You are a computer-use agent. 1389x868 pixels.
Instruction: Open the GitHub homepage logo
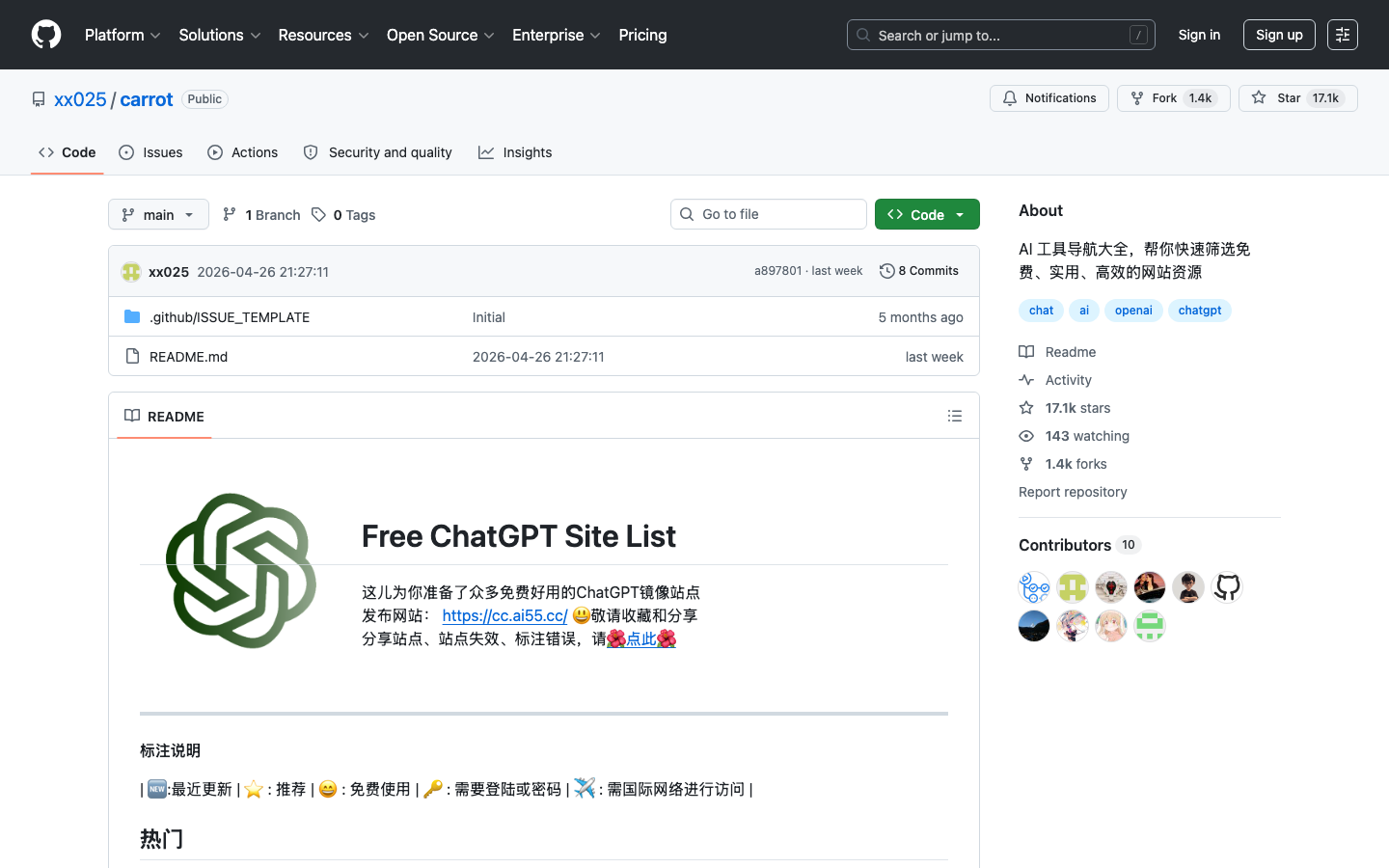[46, 35]
